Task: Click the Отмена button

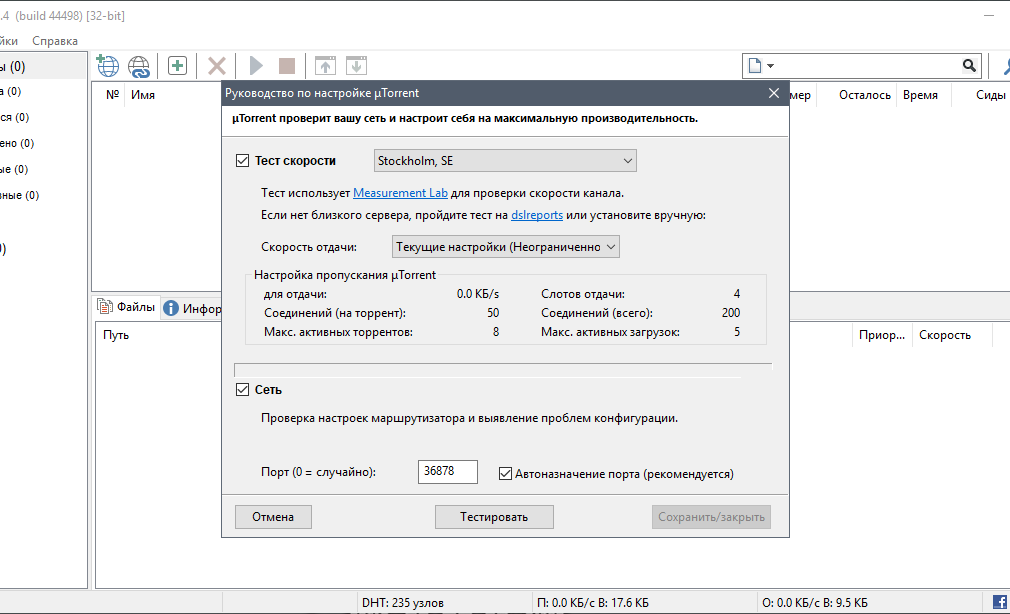Action: [273, 517]
